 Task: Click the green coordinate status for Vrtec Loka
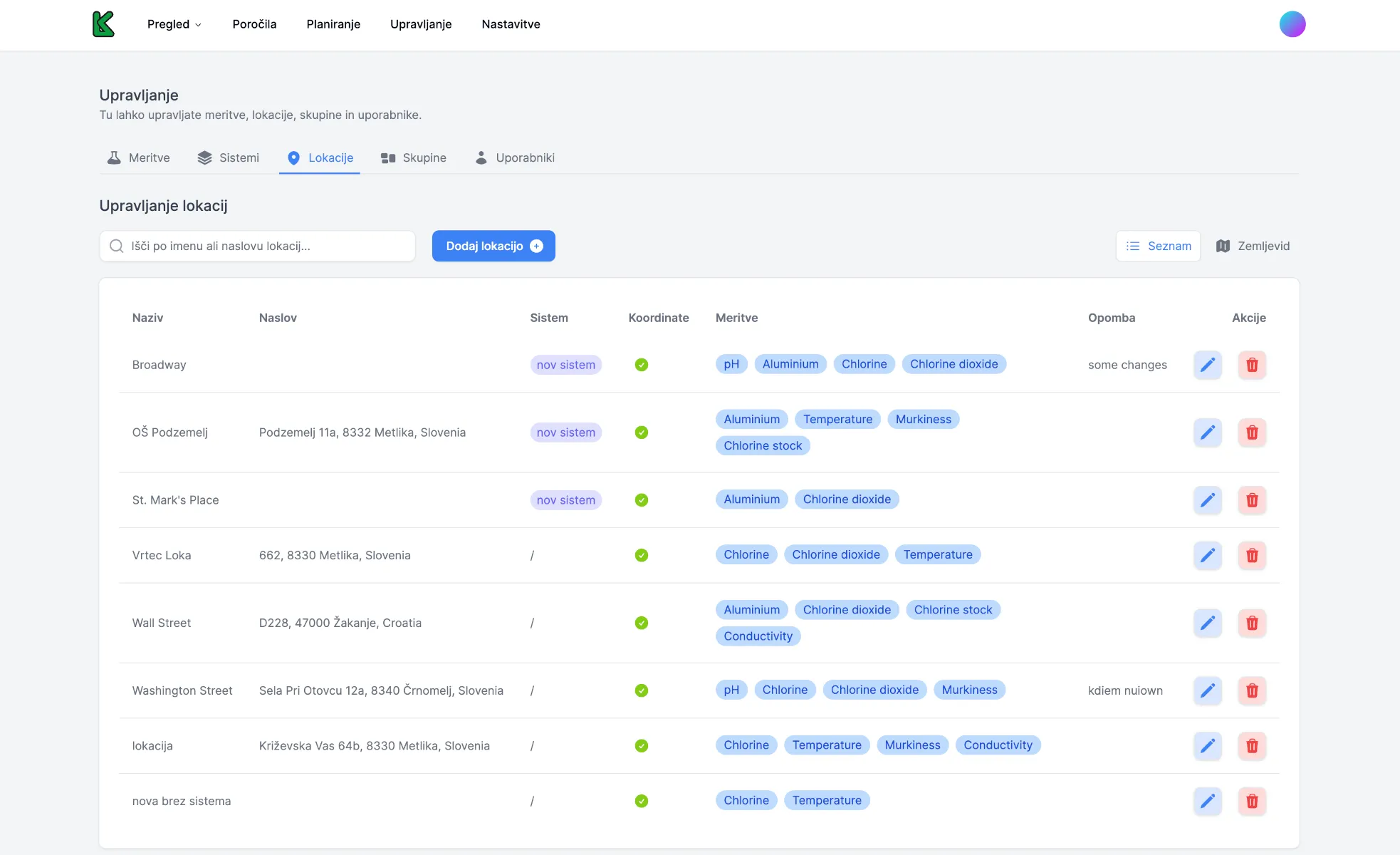point(641,554)
